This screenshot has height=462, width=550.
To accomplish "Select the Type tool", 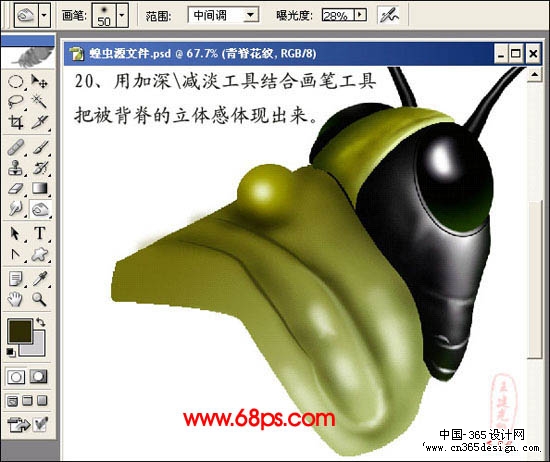I will pyautogui.click(x=40, y=233).
